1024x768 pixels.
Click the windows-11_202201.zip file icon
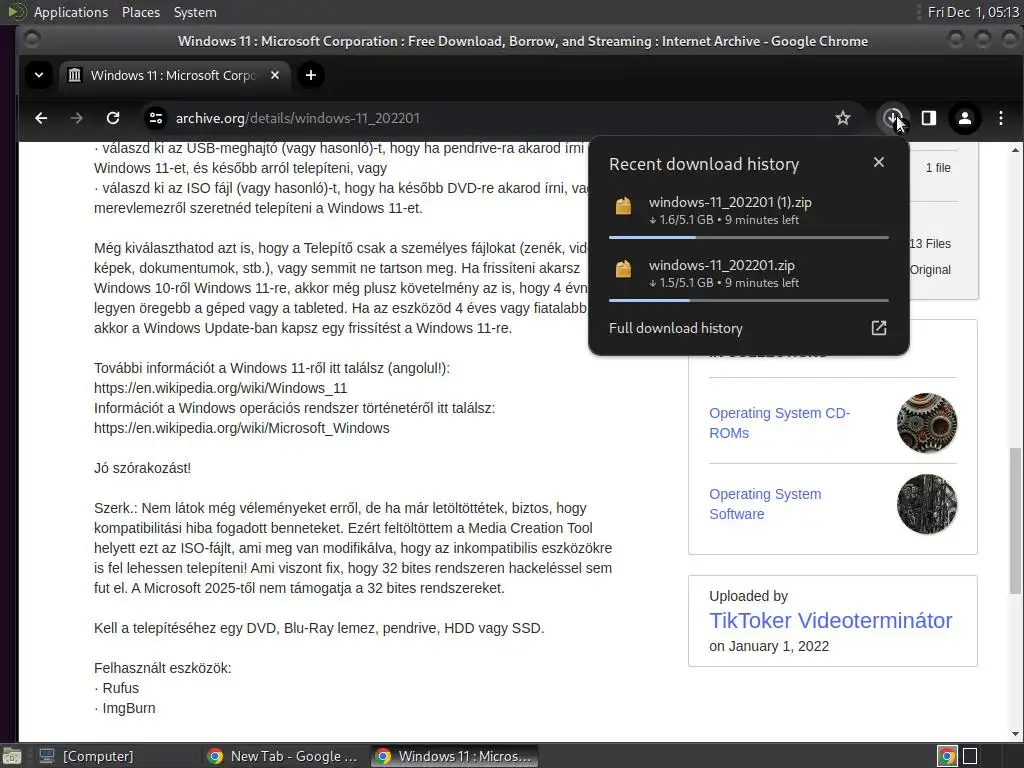click(624, 269)
